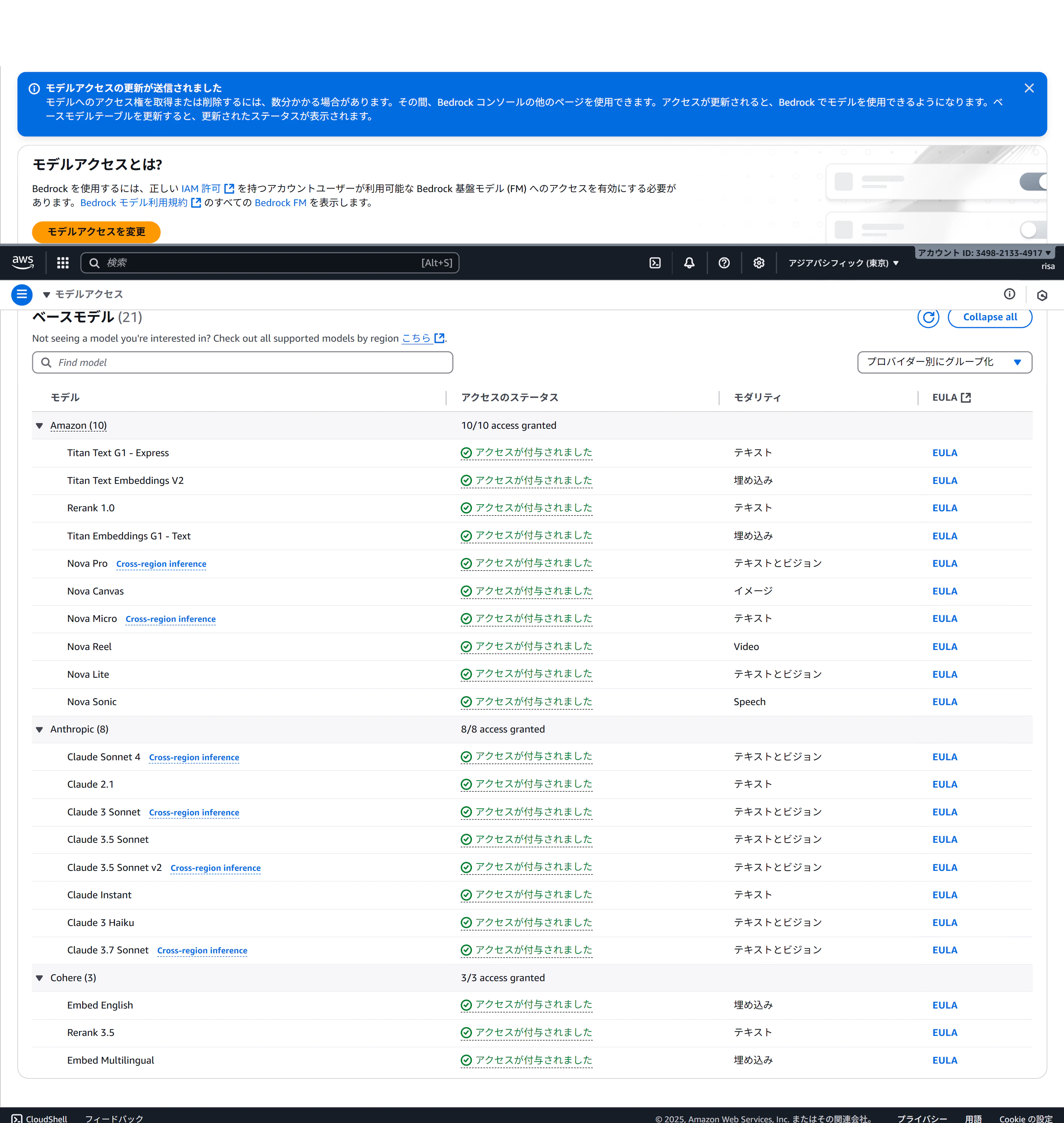Open EULA for Claude 3.5 Sonnet

[x=944, y=839]
